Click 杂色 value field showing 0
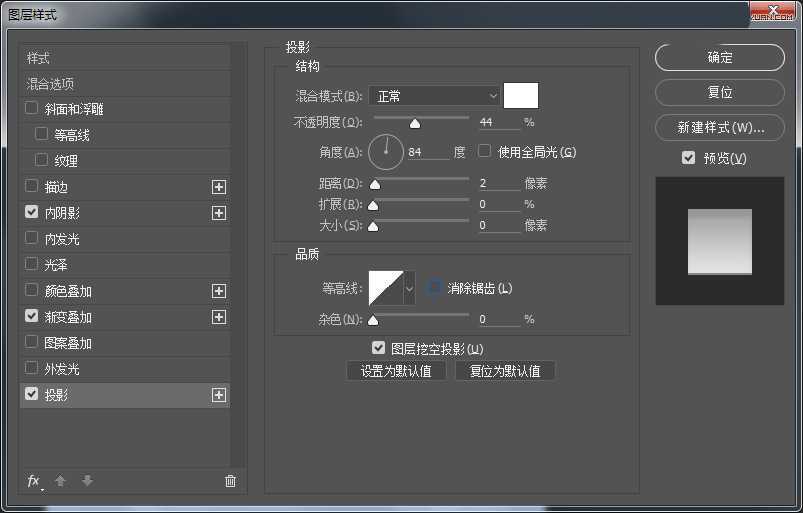Viewport: 803px width, 513px height. tap(499, 319)
